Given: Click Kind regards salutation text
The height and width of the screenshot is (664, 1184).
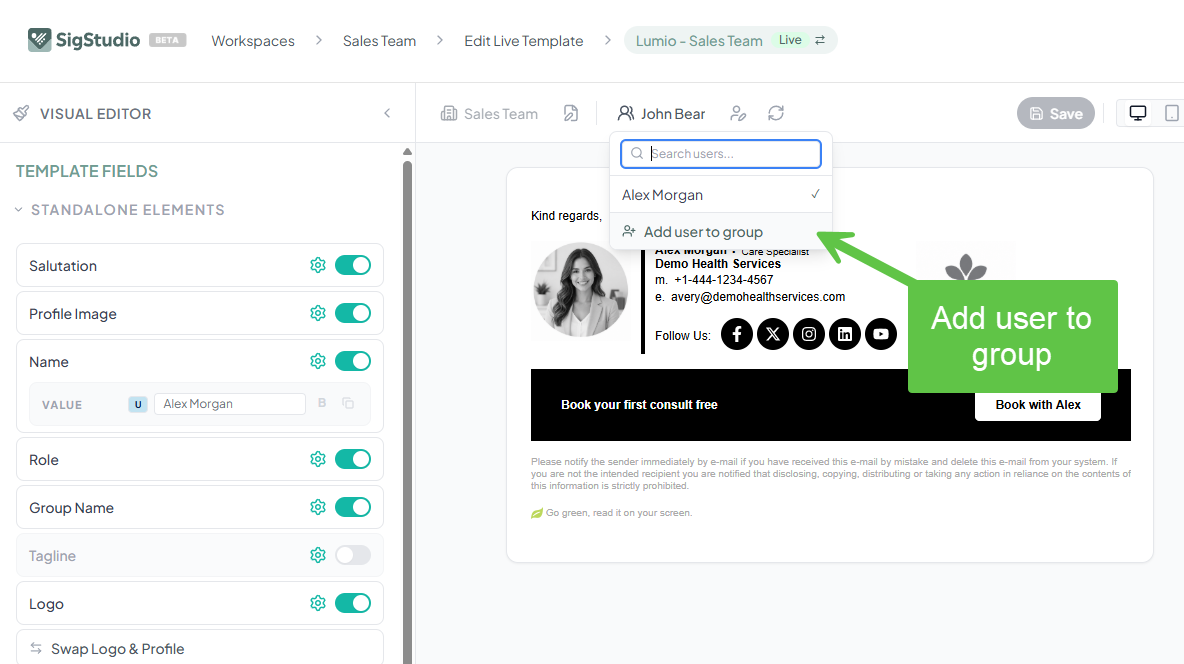Looking at the screenshot, I should pos(566,216).
